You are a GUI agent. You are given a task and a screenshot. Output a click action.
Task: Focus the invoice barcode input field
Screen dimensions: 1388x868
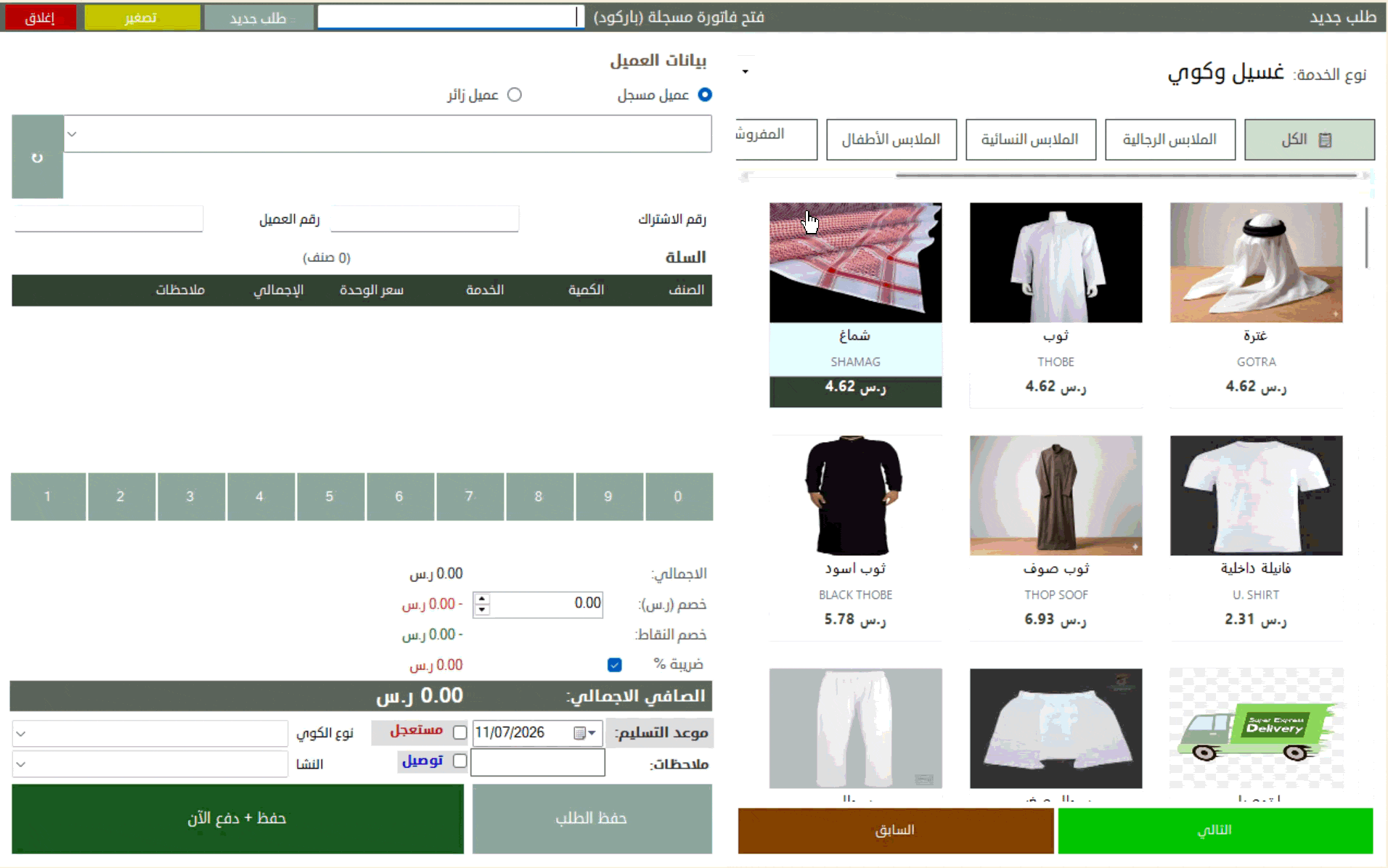coord(450,17)
